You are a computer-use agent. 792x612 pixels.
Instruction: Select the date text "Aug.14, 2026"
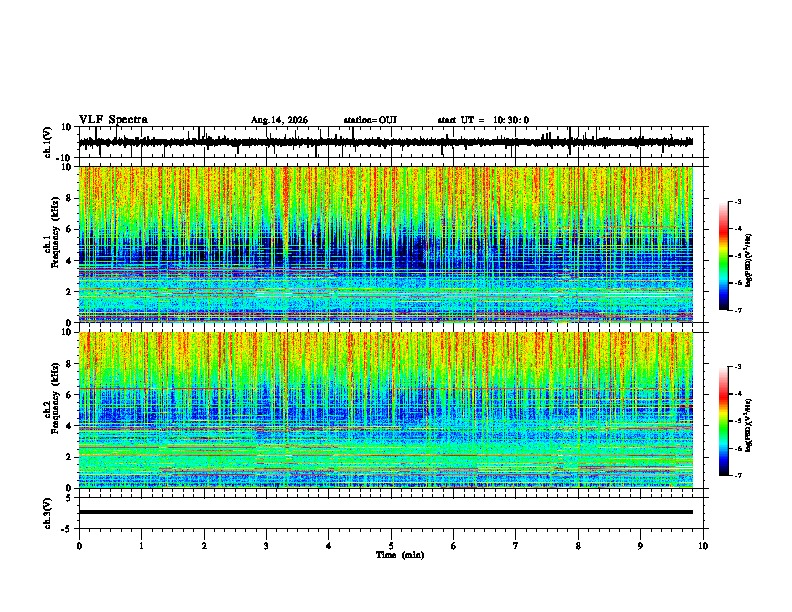click(x=279, y=120)
